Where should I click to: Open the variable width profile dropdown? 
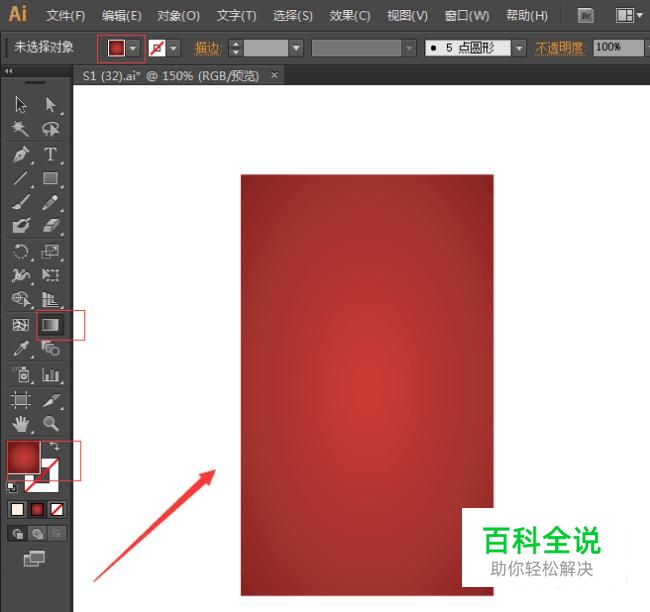click(409, 48)
